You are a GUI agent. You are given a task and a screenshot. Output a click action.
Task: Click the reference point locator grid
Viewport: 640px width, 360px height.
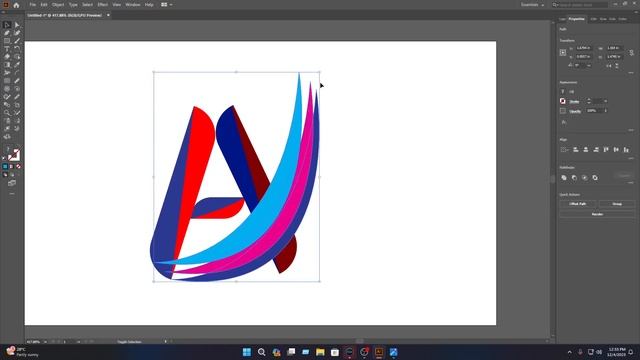[x=563, y=53]
